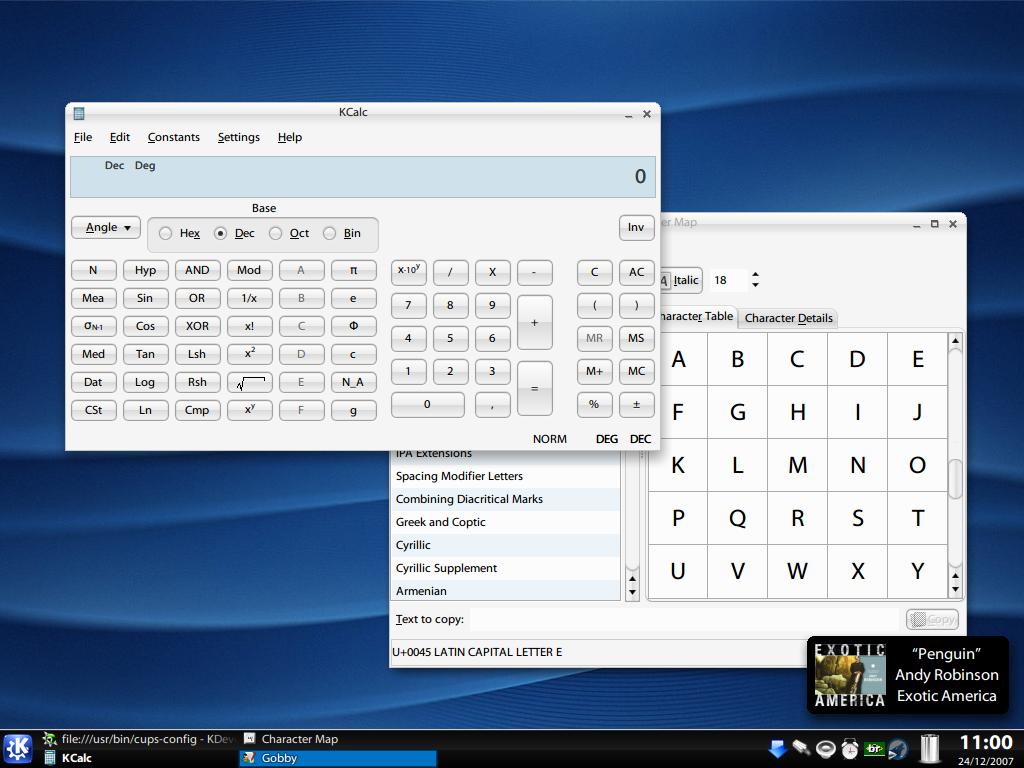Click the Sin function button
1024x768 pixels.
[146, 298]
